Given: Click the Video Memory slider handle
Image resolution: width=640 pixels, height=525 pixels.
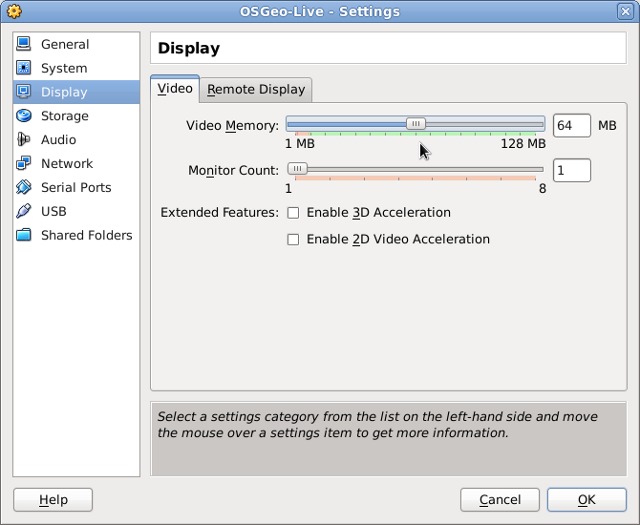Looking at the screenshot, I should tap(416, 124).
